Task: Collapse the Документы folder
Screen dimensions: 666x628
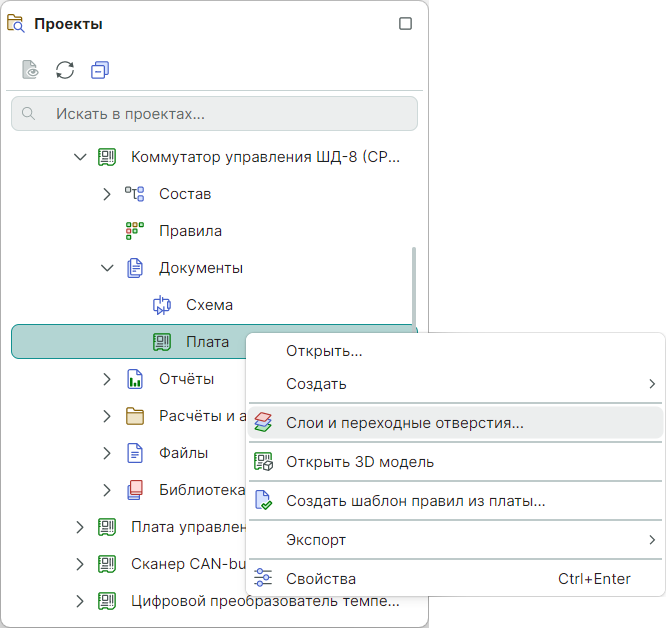Action: [107, 268]
